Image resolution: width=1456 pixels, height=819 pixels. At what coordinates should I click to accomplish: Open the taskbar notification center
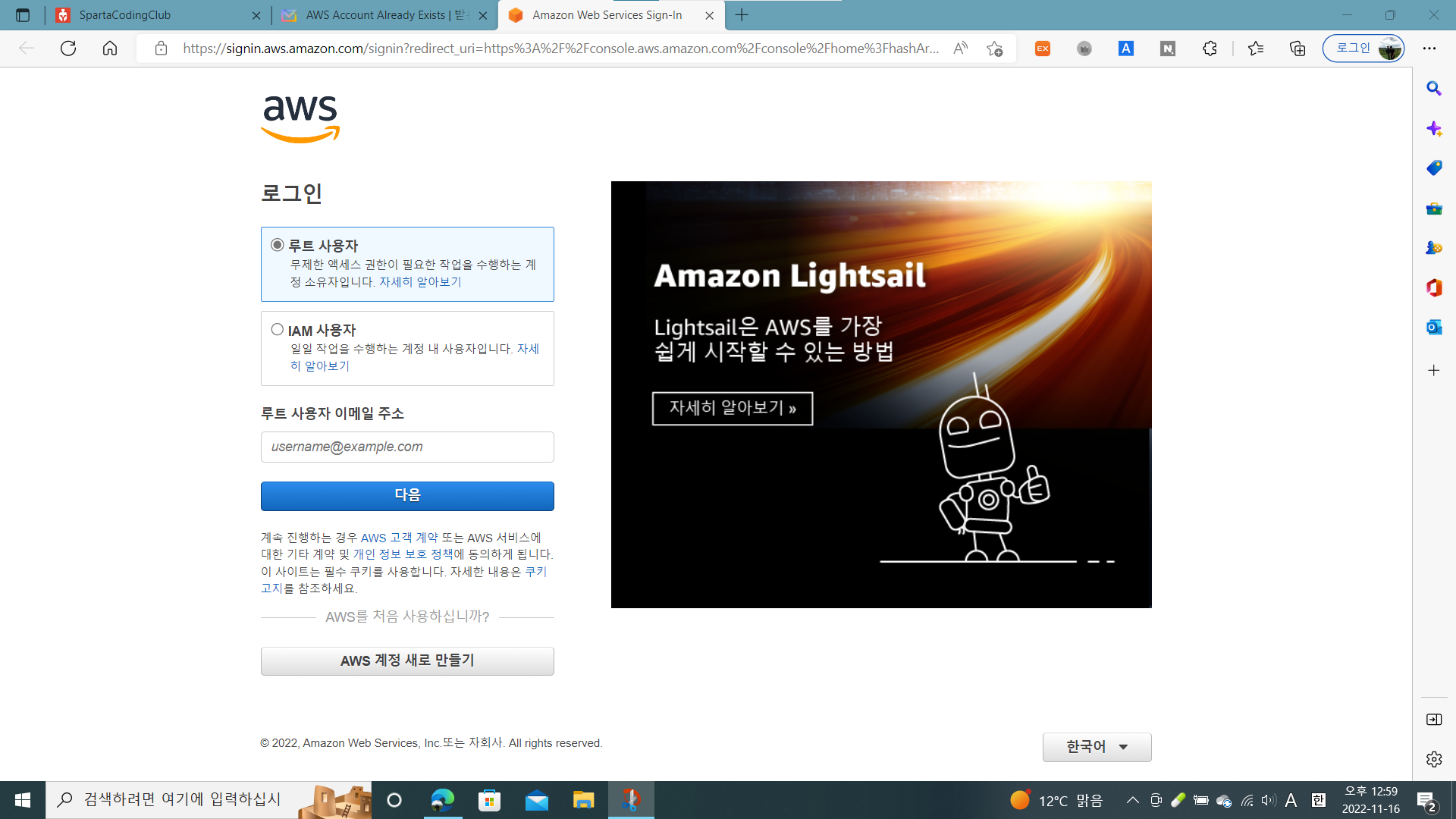click(x=1426, y=801)
